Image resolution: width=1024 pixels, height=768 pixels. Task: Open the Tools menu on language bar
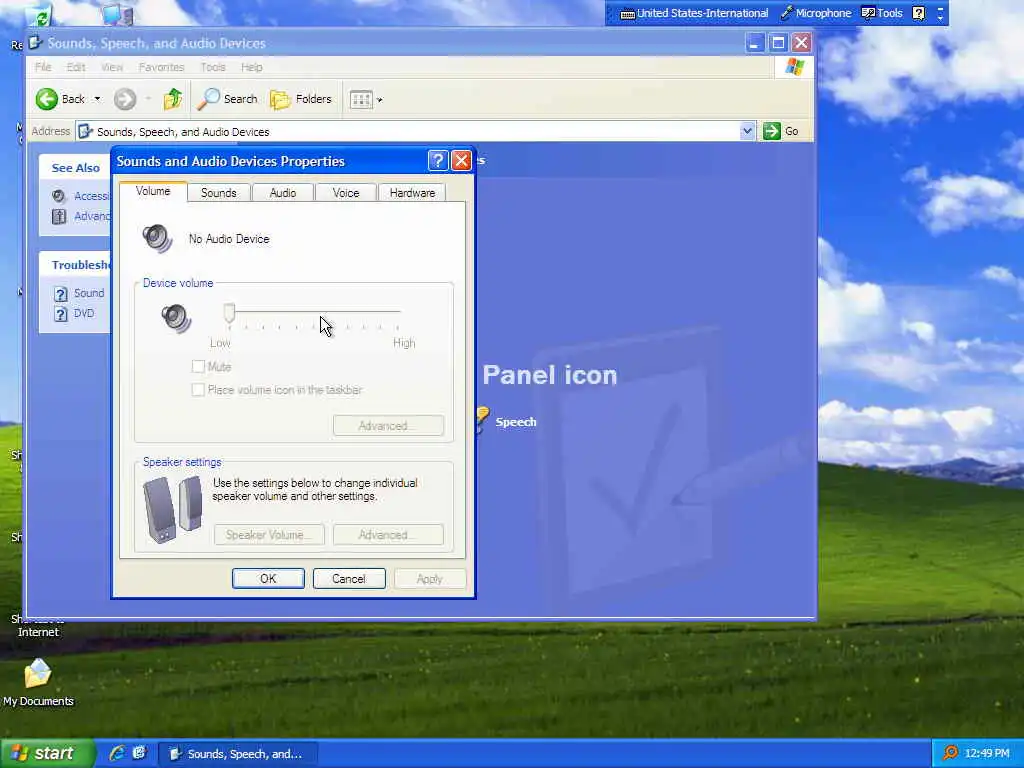882,13
